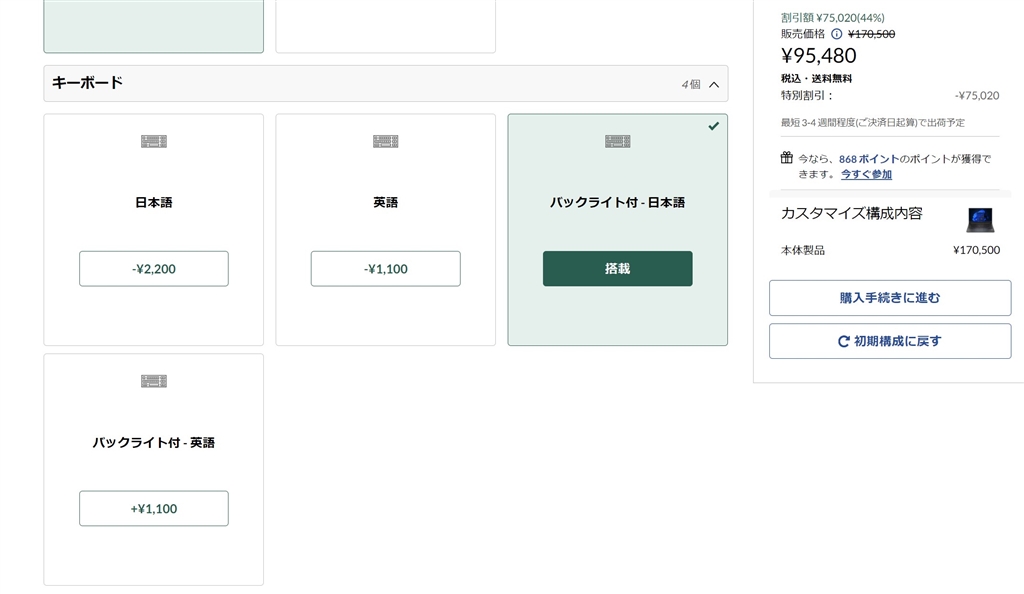Choose backlit English keyboard for +¥1,100
Viewport: 1024px width, 594px height.
(x=154, y=509)
